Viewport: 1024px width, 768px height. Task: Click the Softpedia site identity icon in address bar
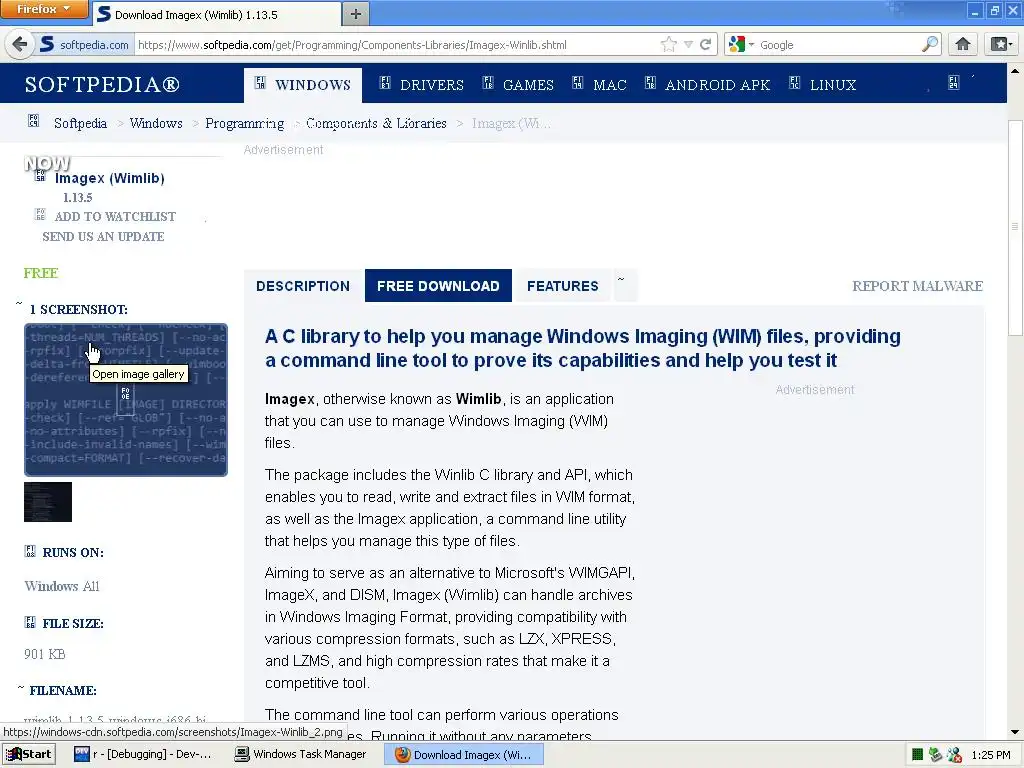point(47,44)
